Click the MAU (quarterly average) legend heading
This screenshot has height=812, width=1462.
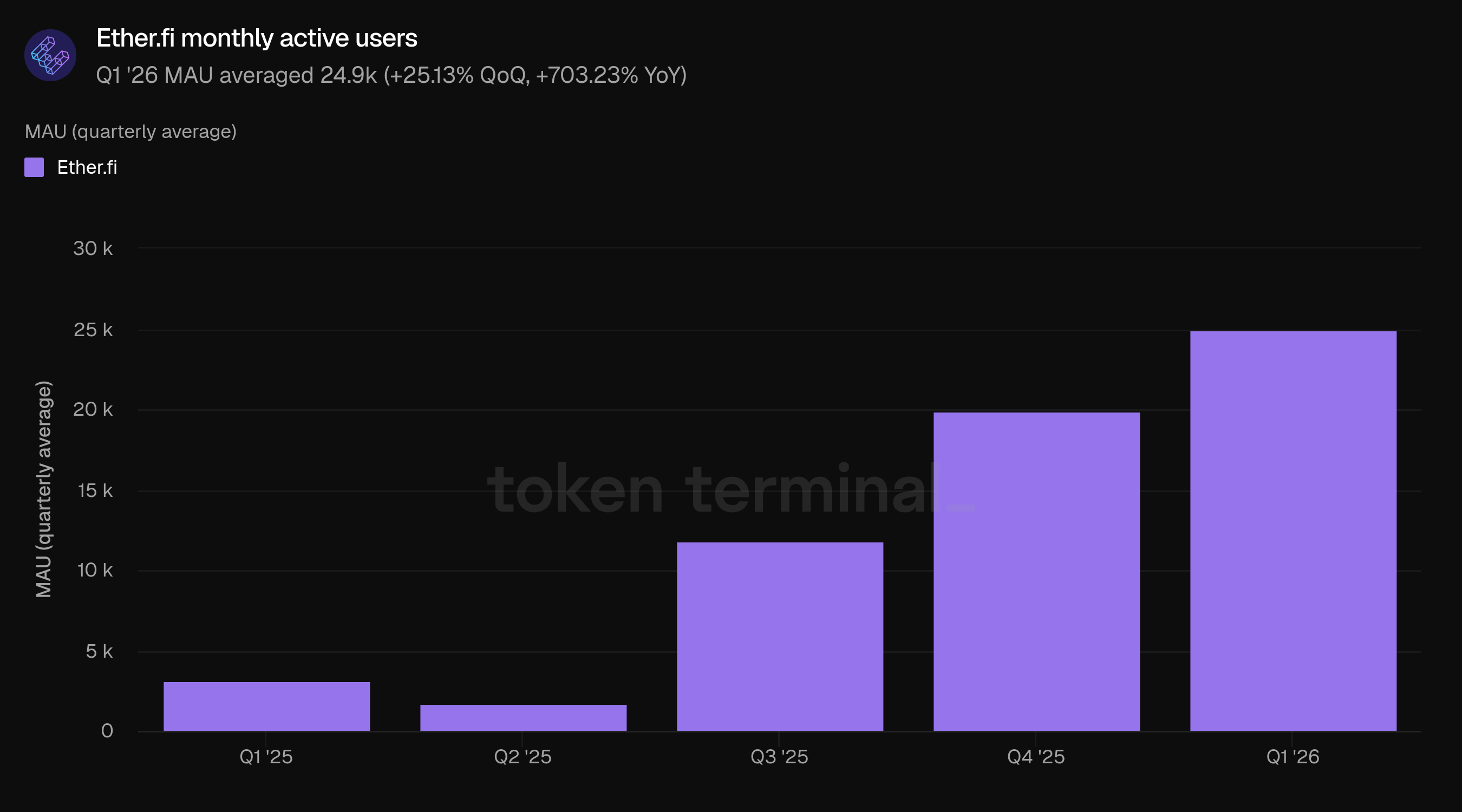point(130,132)
